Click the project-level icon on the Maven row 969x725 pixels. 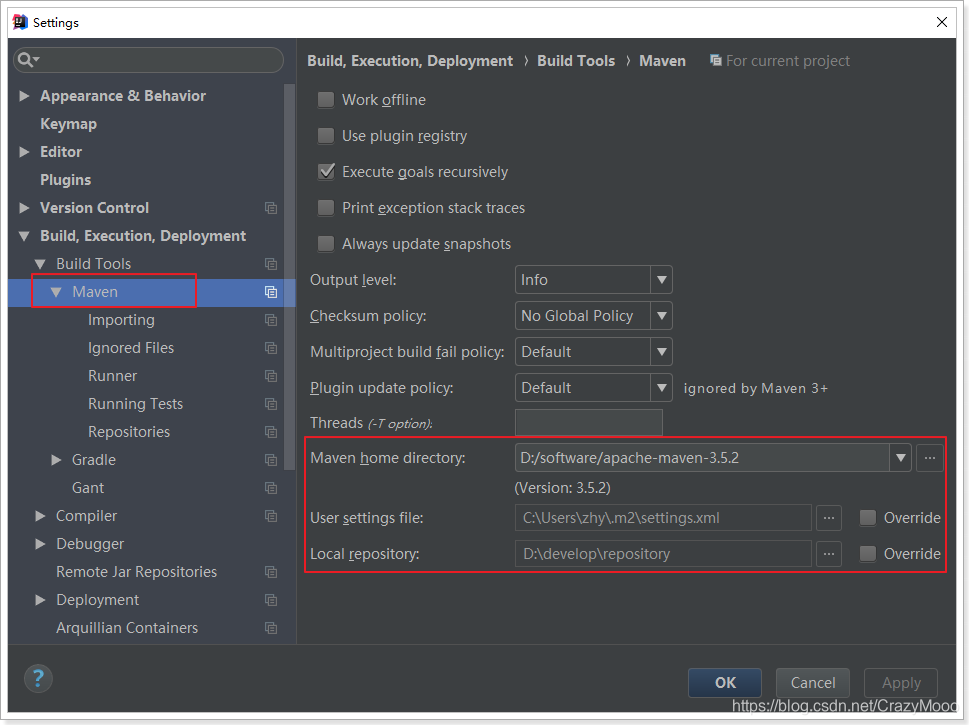tap(271, 292)
